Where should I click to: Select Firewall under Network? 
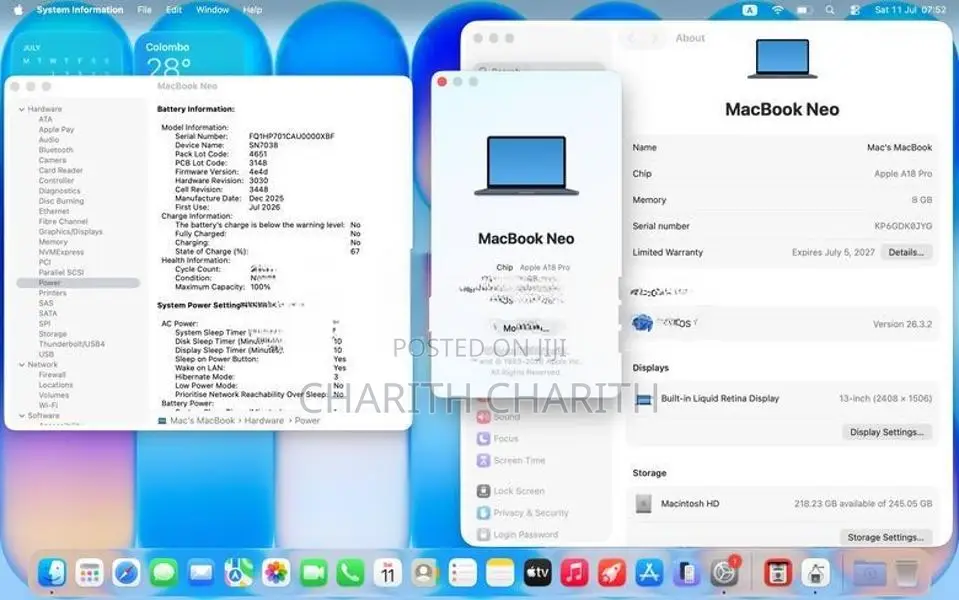tap(52, 375)
